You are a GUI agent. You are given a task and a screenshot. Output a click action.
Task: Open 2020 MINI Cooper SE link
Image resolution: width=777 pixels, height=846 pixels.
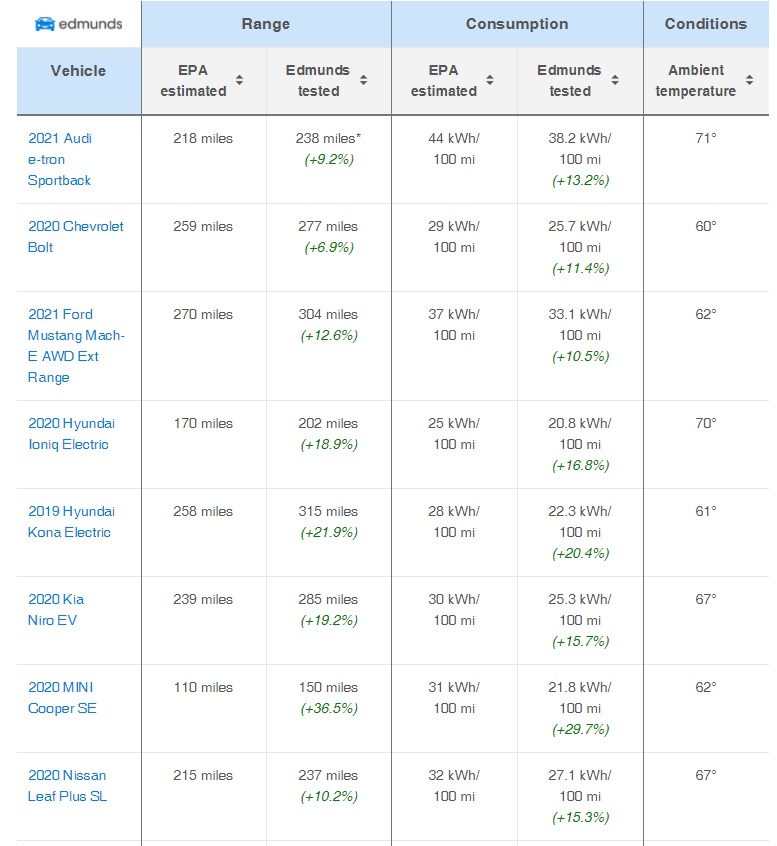[62, 697]
